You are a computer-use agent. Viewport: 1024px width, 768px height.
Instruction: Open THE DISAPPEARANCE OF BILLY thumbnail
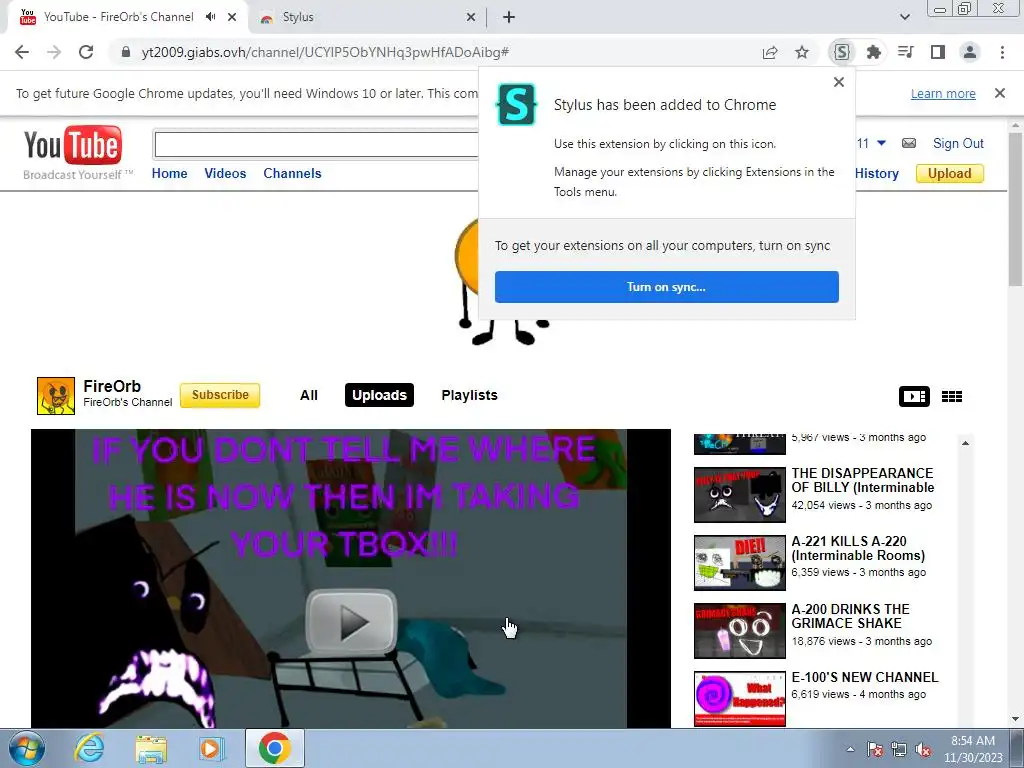[x=739, y=494]
